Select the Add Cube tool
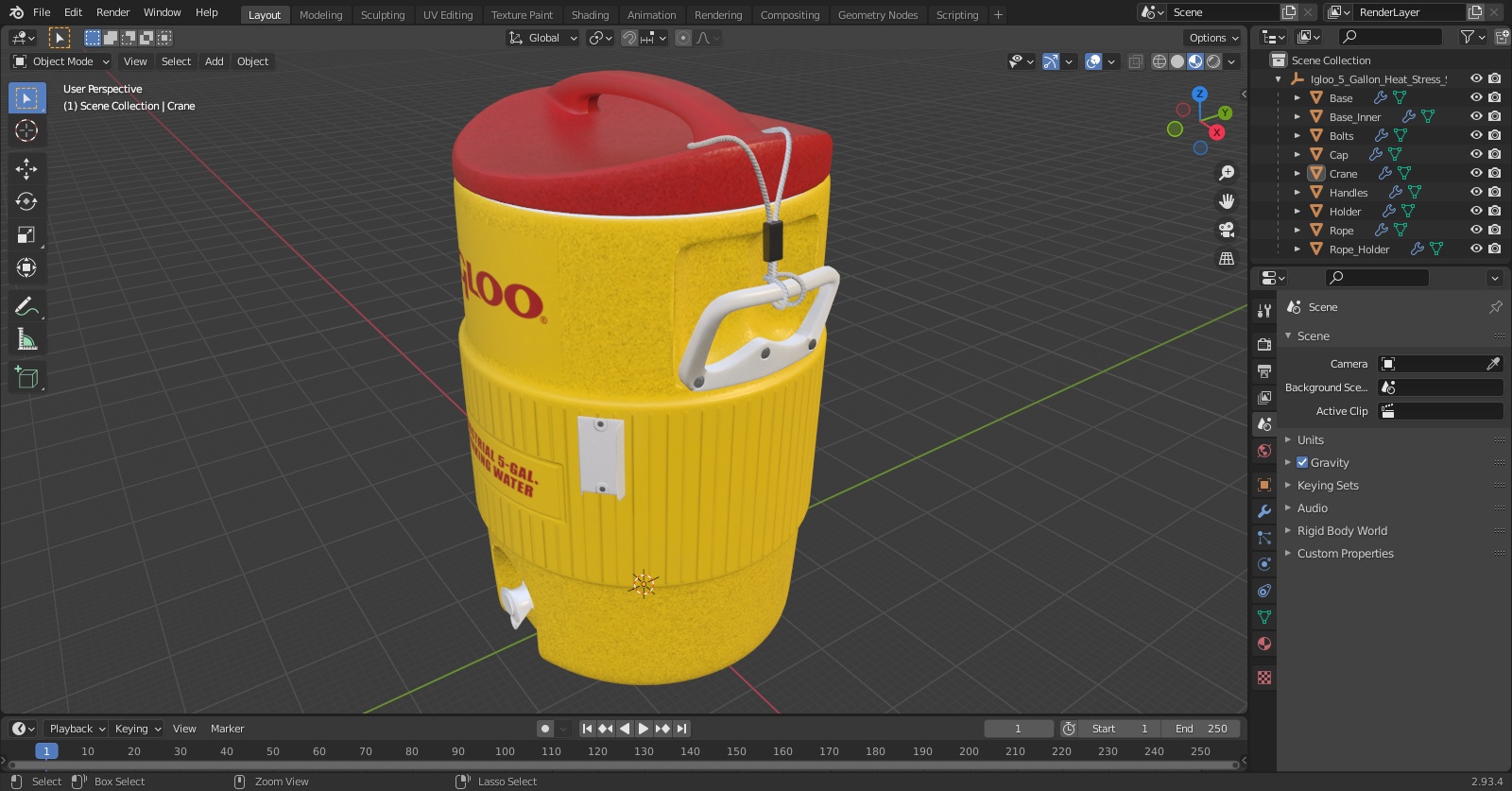 pos(26,378)
